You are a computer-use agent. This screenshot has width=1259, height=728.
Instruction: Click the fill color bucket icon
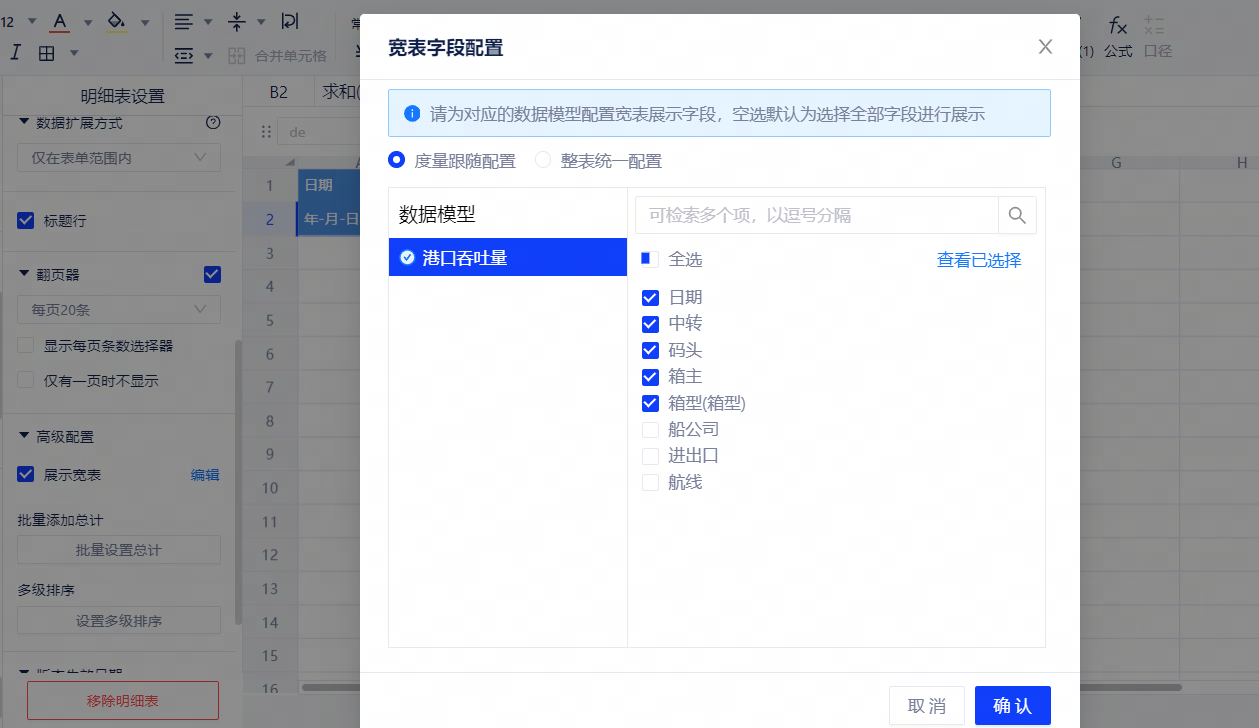click(x=117, y=22)
